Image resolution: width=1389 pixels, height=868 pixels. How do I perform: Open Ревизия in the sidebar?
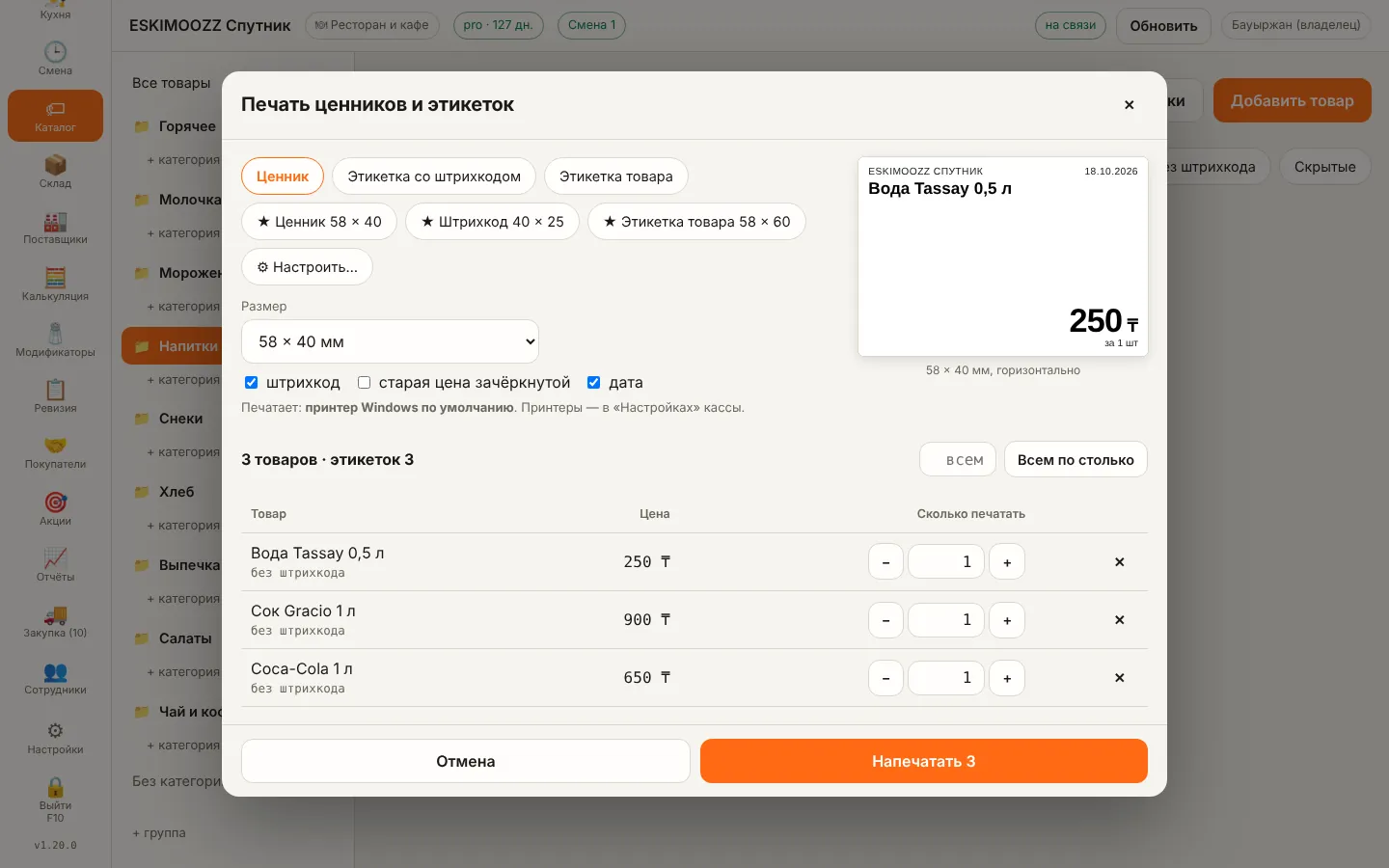click(x=55, y=396)
